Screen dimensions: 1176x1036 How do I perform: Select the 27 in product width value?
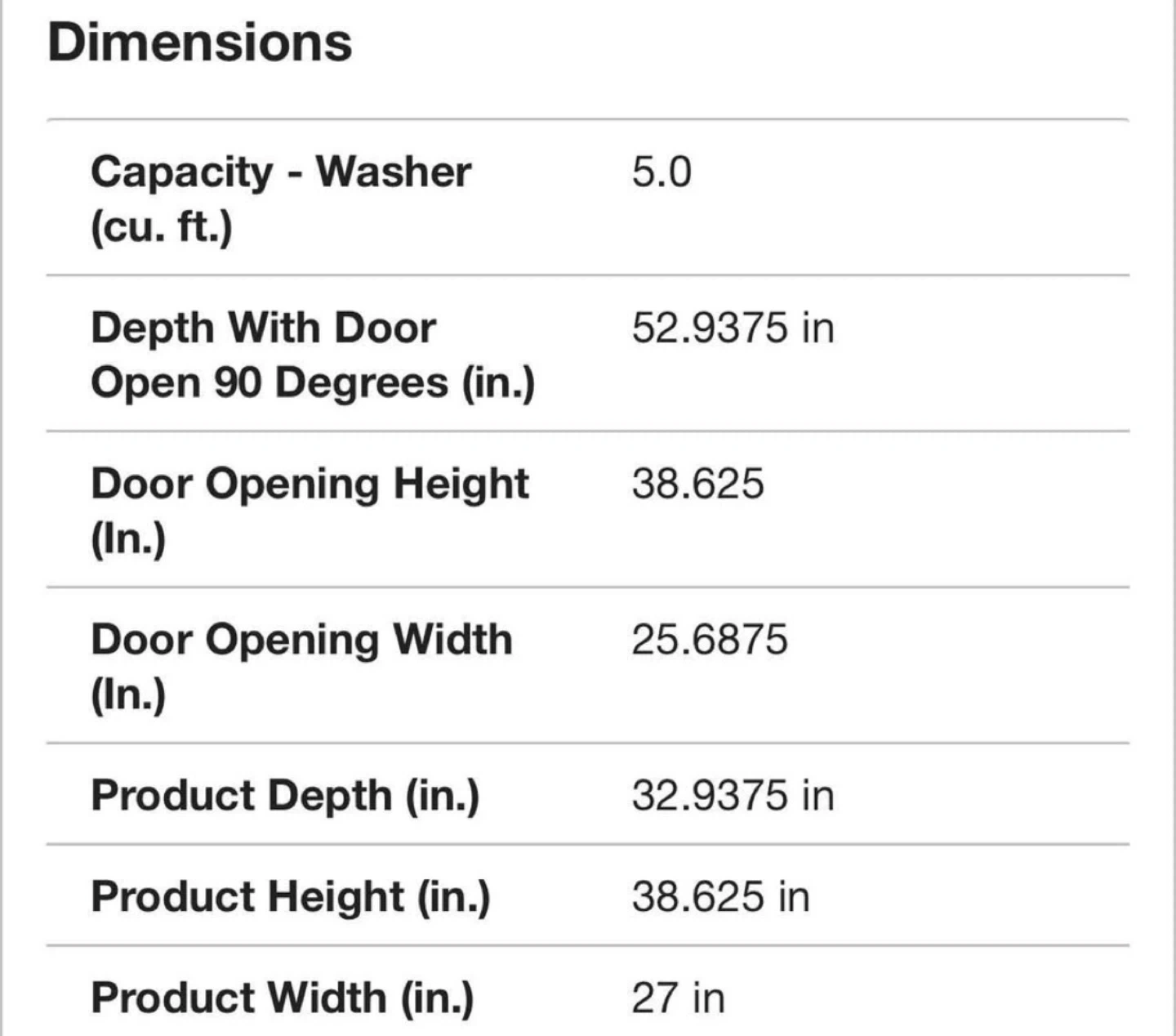pos(678,998)
